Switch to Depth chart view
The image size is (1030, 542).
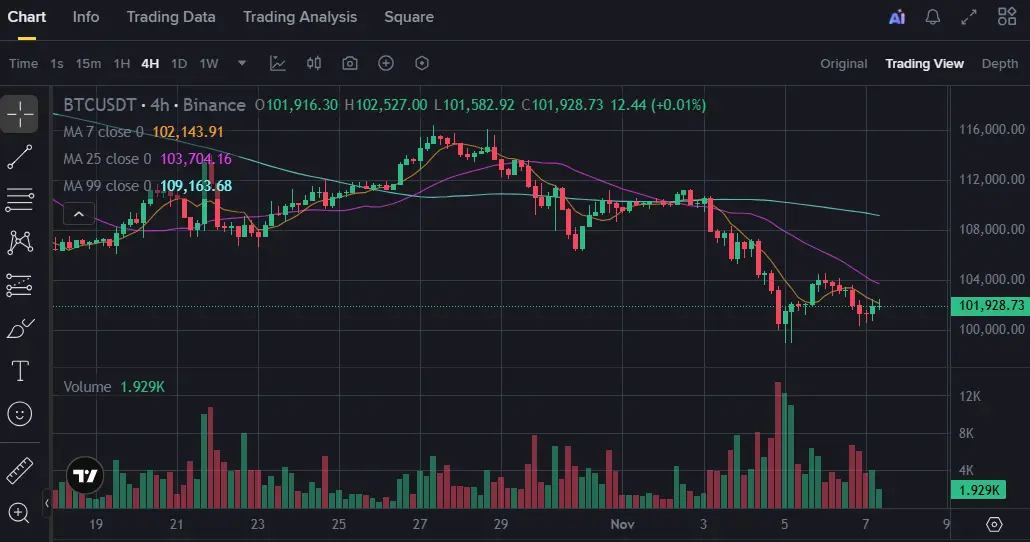coord(1000,64)
